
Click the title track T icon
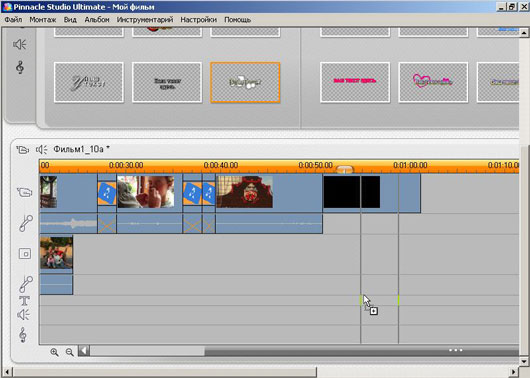pos(24,301)
